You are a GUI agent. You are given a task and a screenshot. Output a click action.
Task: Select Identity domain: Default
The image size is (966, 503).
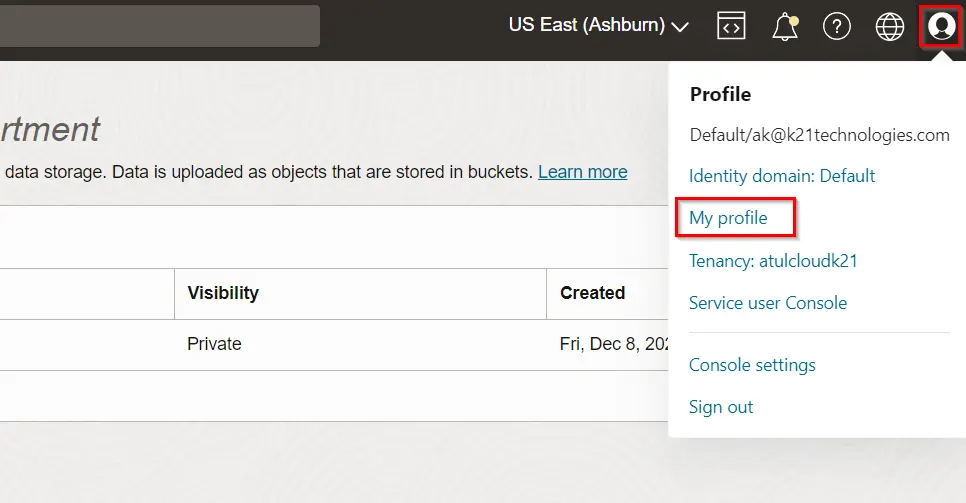782,176
